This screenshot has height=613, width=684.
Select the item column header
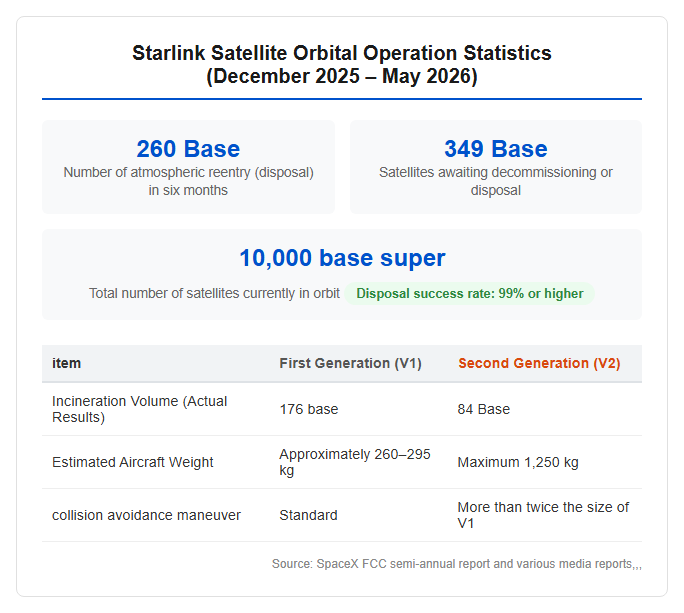tap(66, 363)
